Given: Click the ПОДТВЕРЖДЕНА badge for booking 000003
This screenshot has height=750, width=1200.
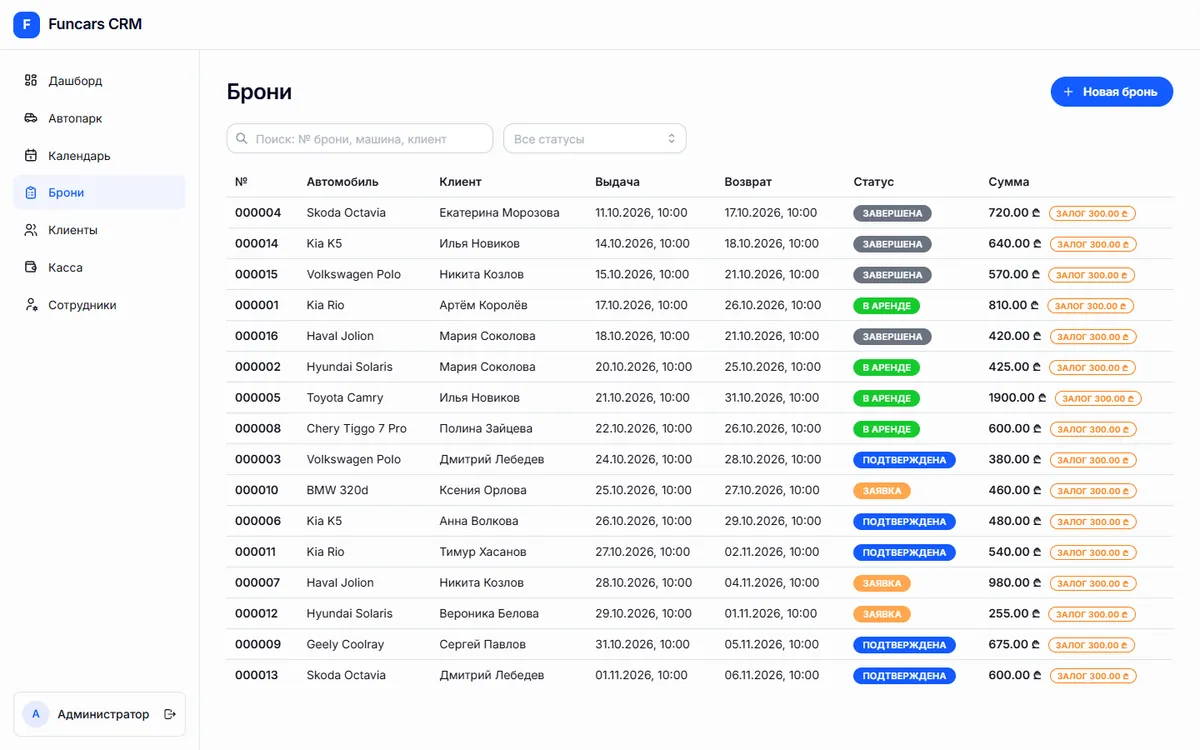Looking at the screenshot, I should point(904,460).
